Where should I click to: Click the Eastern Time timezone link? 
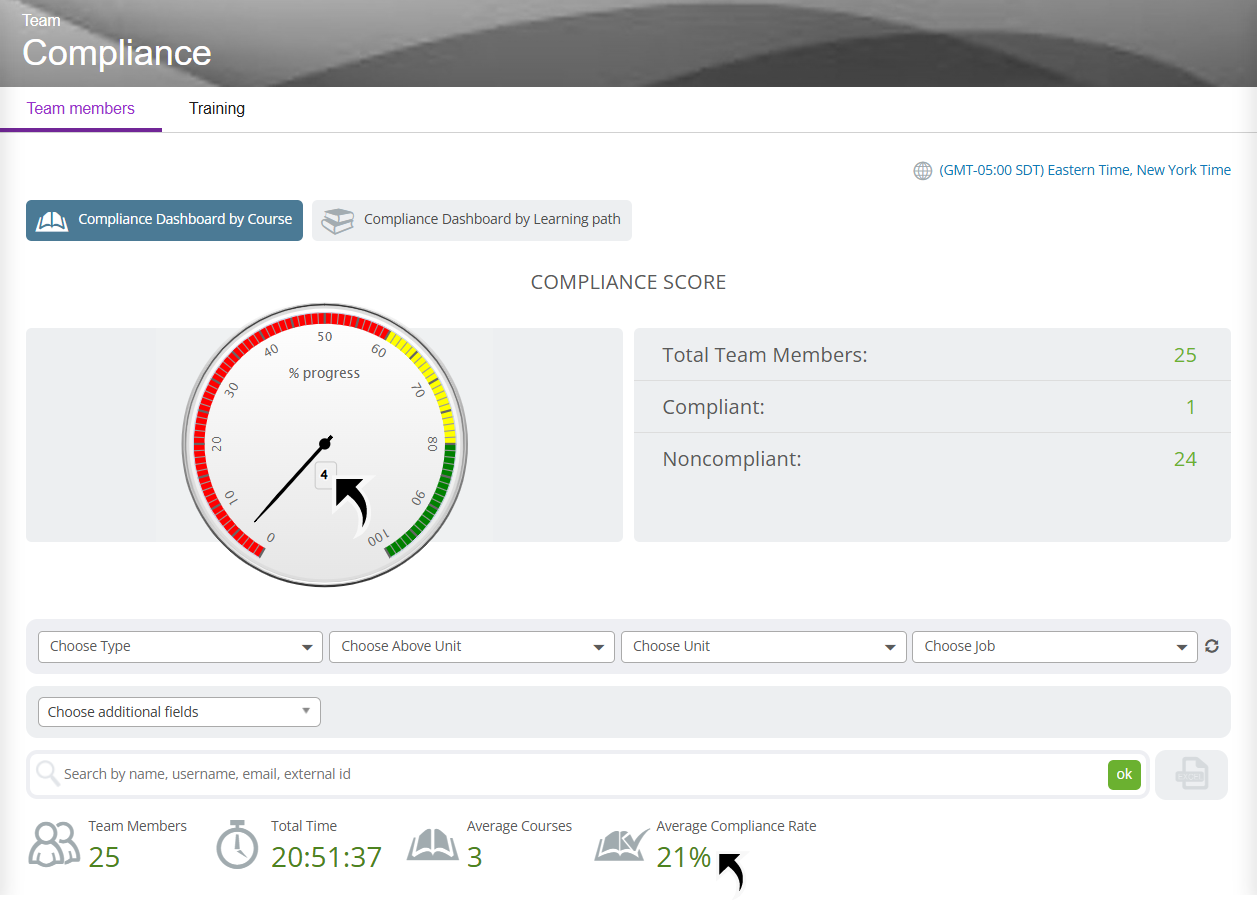pos(1085,170)
